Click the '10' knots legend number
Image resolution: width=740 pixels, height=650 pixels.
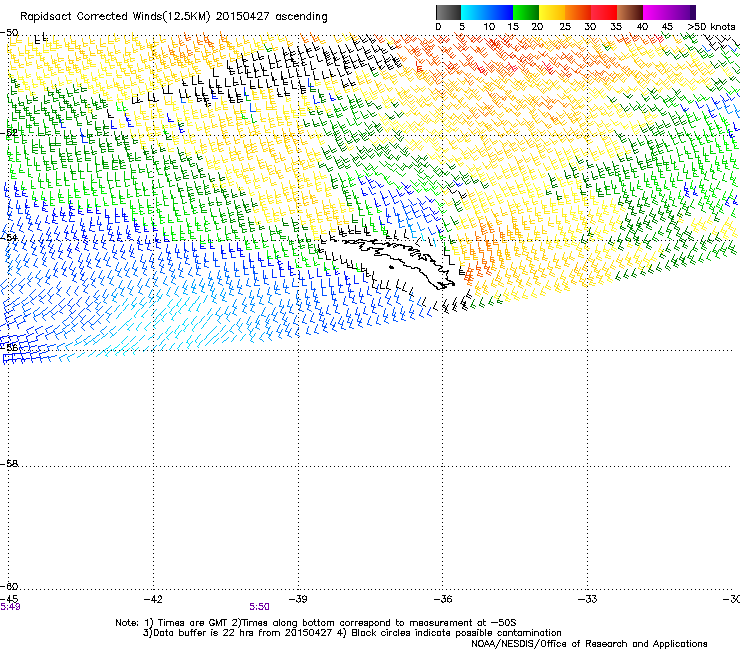[x=489, y=27]
